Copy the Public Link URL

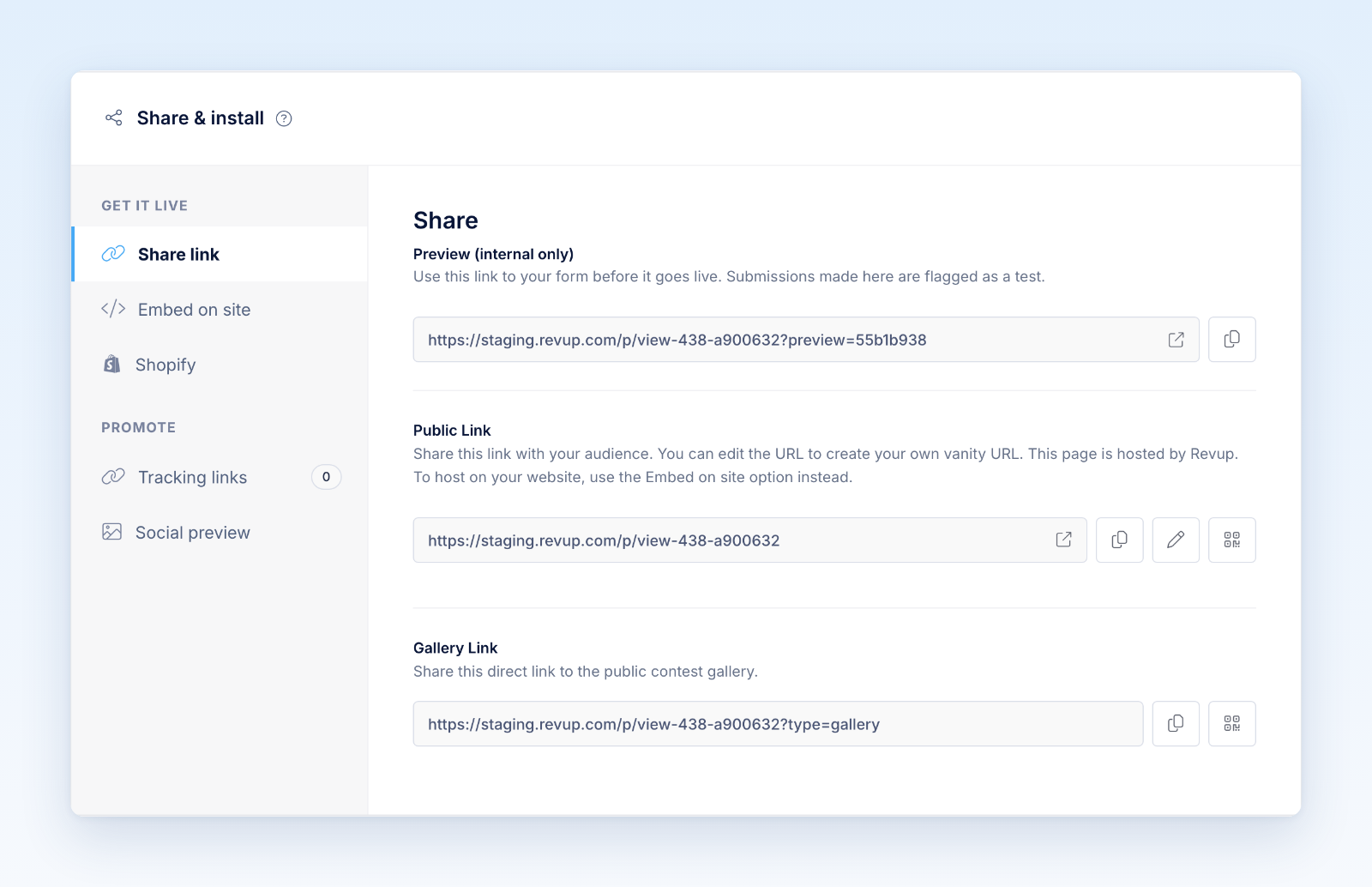(1119, 540)
